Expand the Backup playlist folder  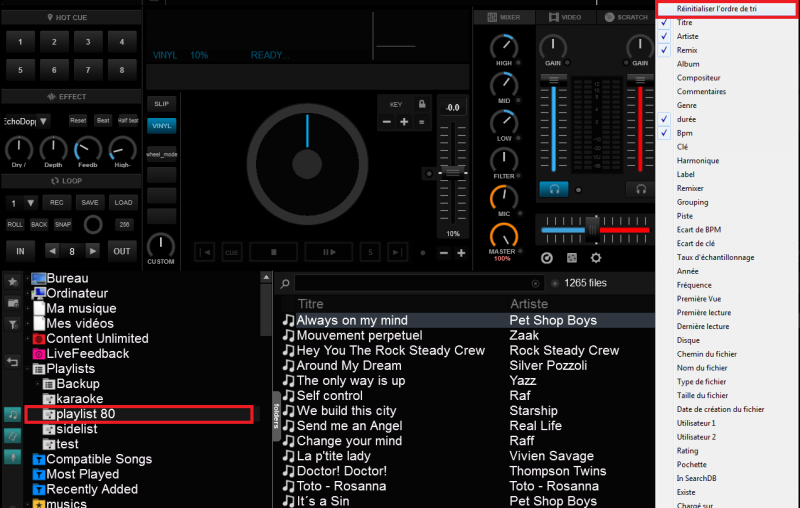pyautogui.click(x=37, y=384)
